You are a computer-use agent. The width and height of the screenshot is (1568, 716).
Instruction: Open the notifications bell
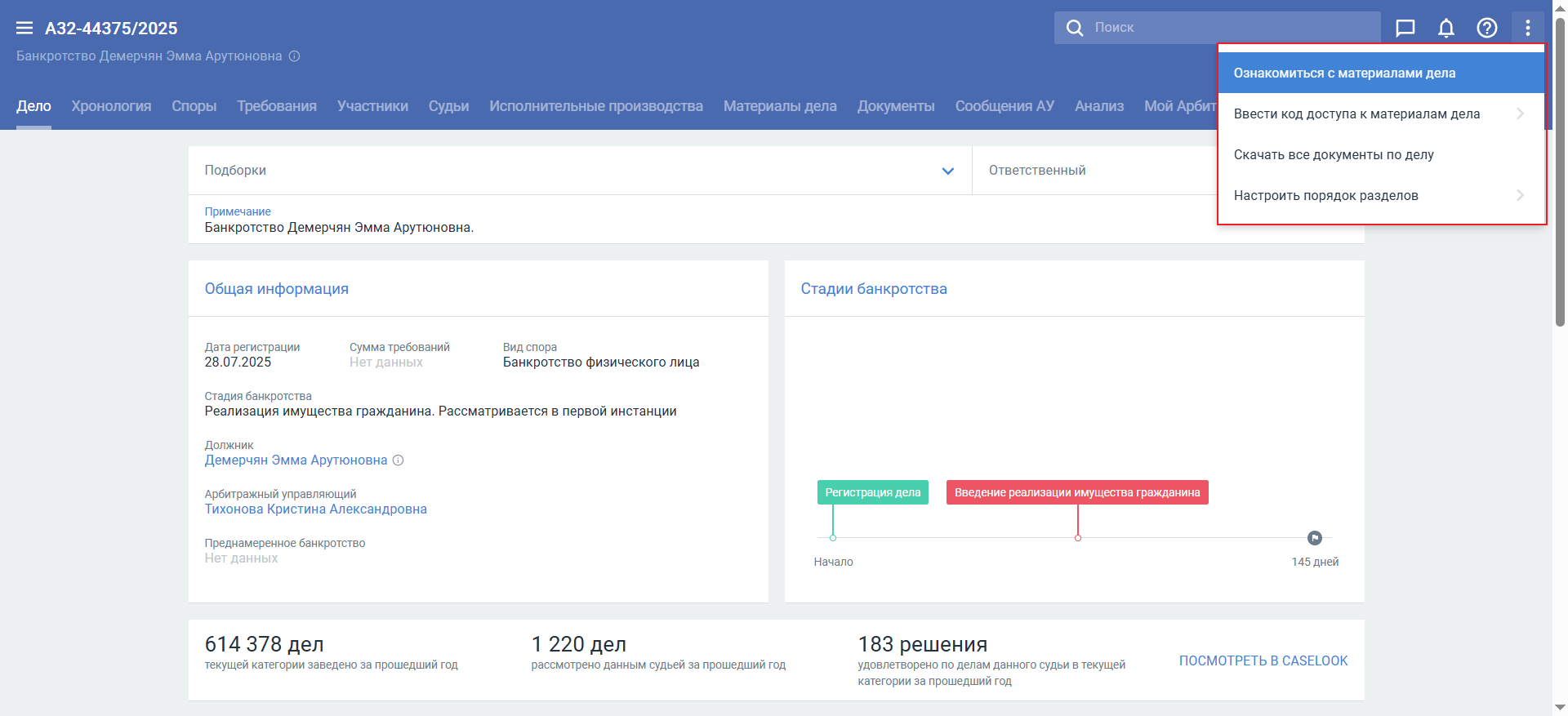tap(1445, 29)
